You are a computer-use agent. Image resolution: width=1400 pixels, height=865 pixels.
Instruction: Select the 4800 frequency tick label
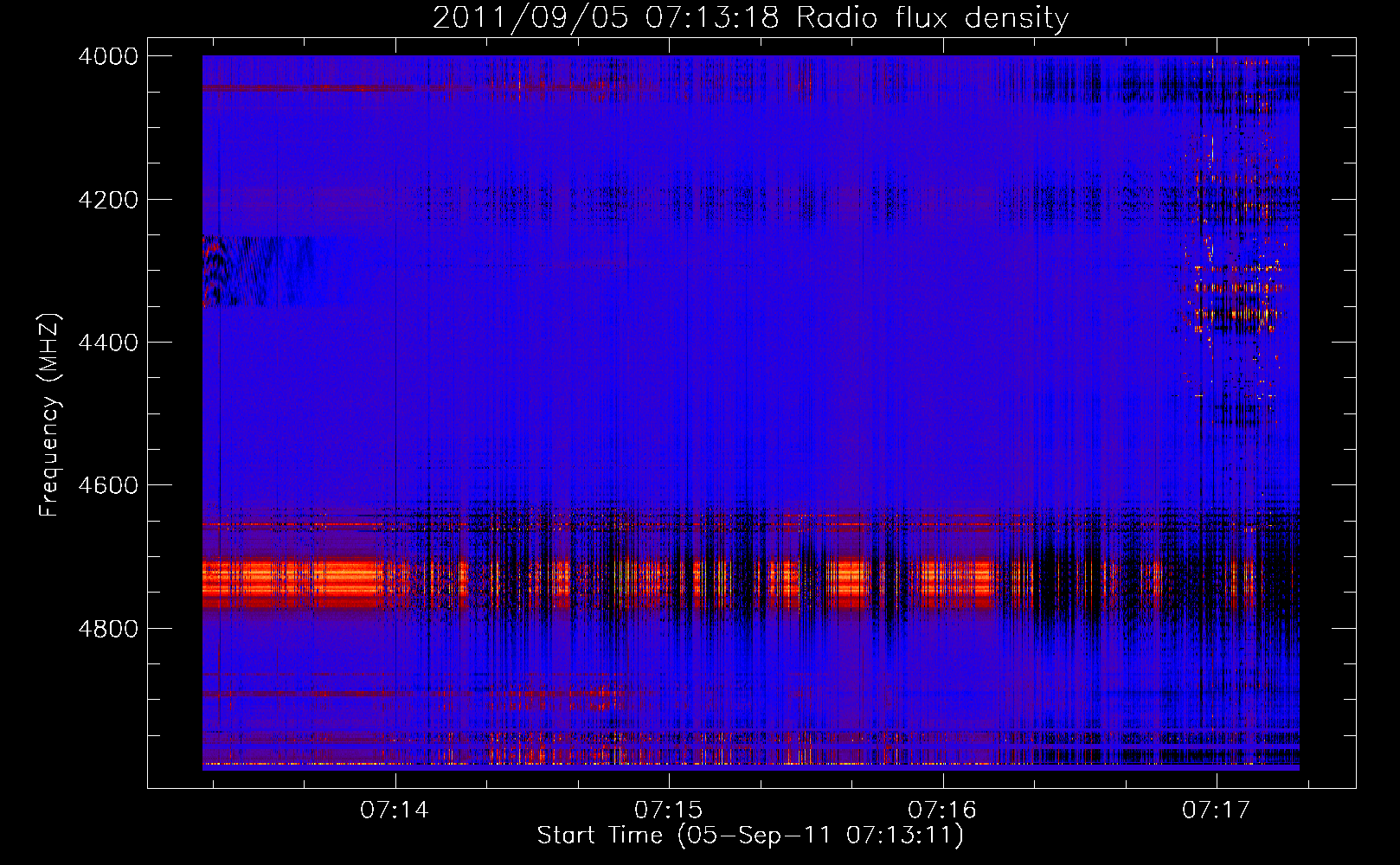108,628
